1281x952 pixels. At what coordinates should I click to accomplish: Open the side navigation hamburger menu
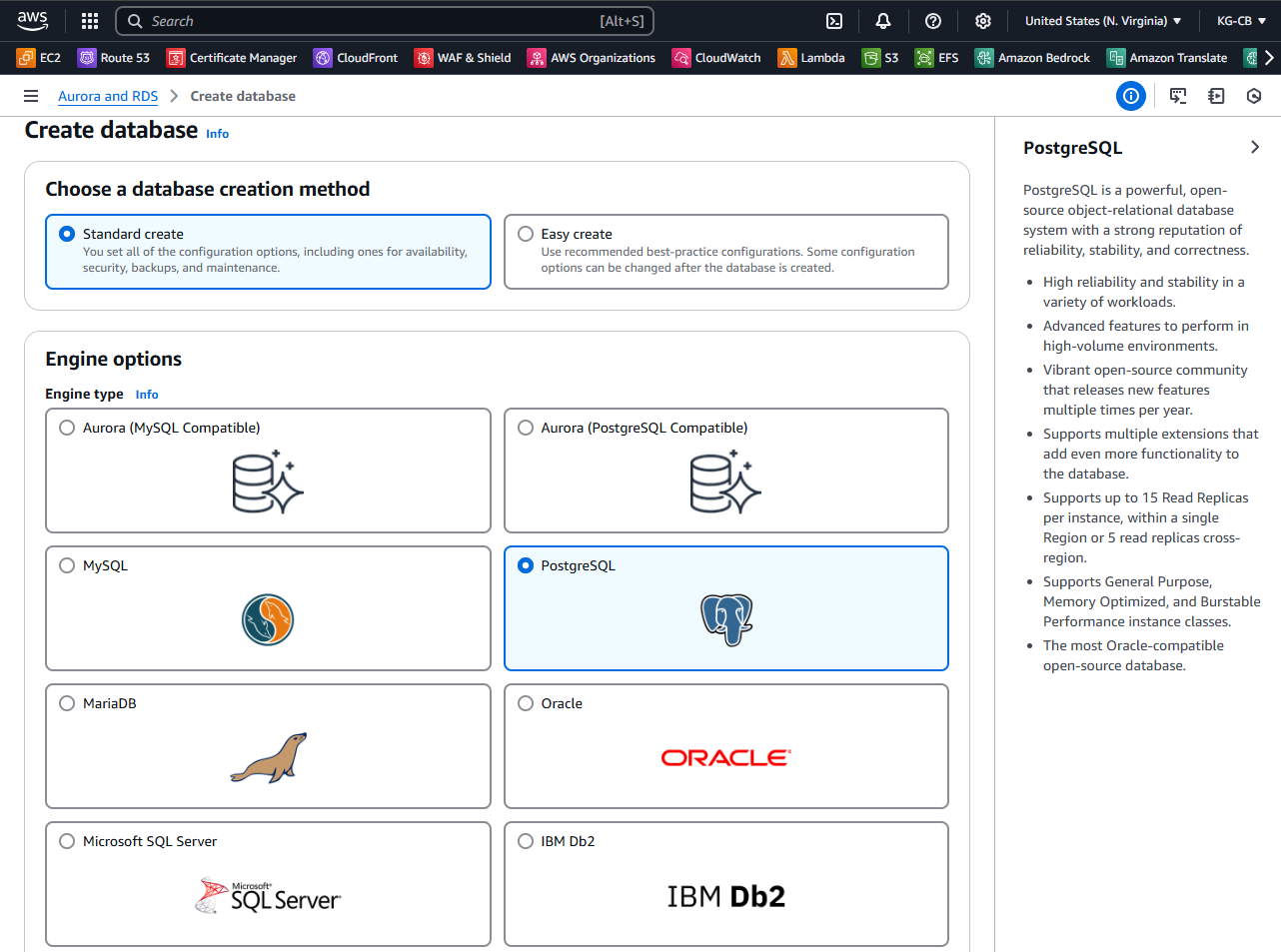coord(31,96)
